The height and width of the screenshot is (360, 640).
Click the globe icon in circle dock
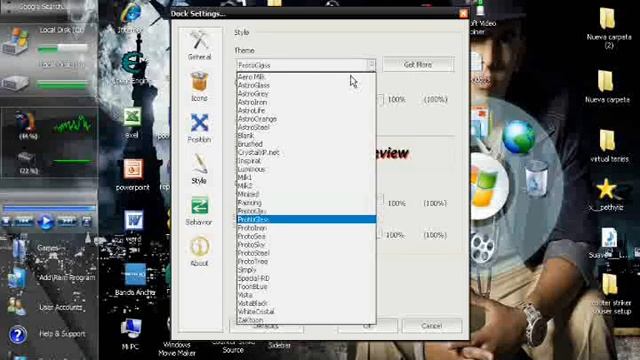point(519,137)
